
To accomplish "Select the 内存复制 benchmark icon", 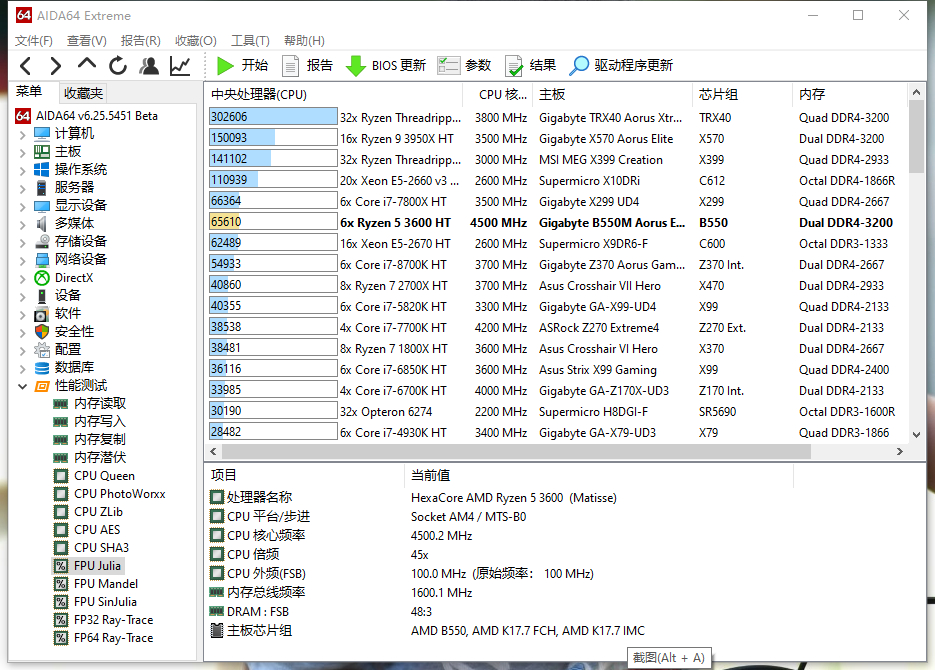I will coord(60,439).
